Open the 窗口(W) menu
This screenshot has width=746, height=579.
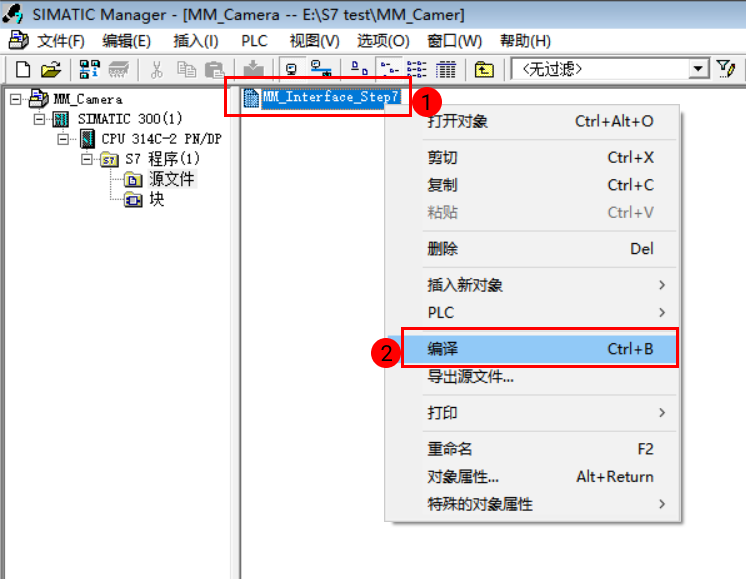(x=454, y=41)
